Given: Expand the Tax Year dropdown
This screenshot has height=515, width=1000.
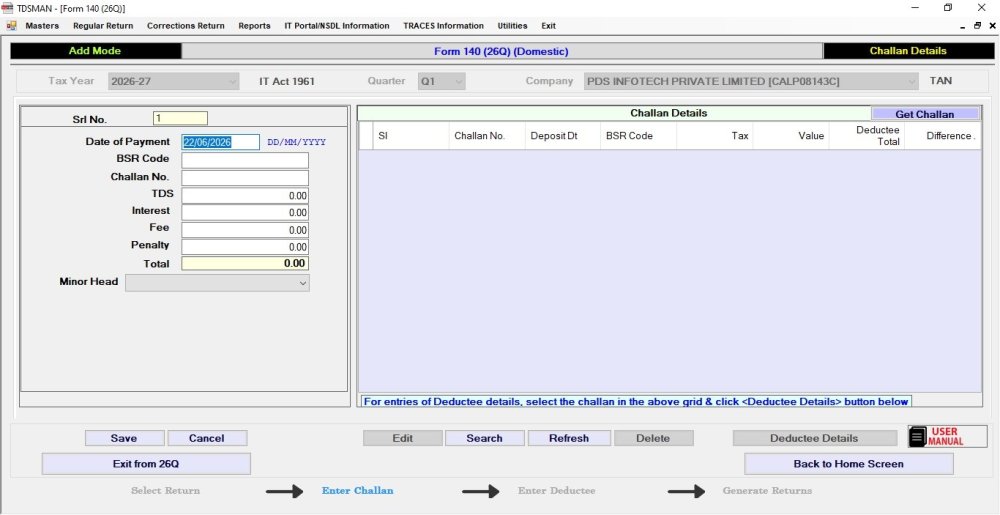Looking at the screenshot, I should pos(232,82).
